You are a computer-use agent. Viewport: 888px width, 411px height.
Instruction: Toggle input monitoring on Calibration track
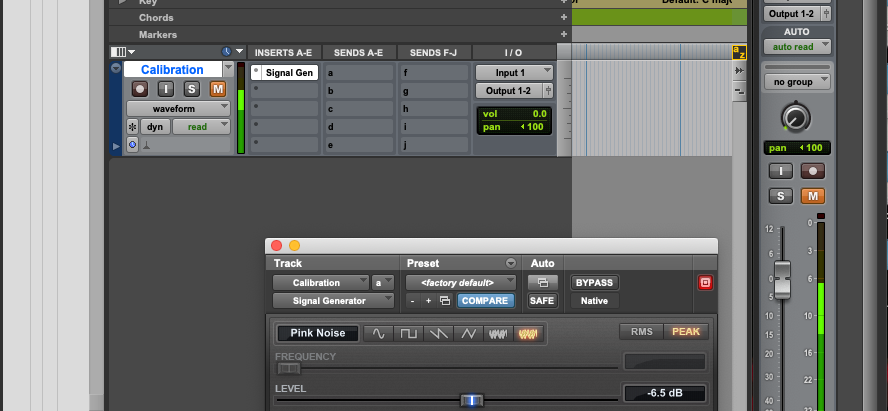point(165,89)
